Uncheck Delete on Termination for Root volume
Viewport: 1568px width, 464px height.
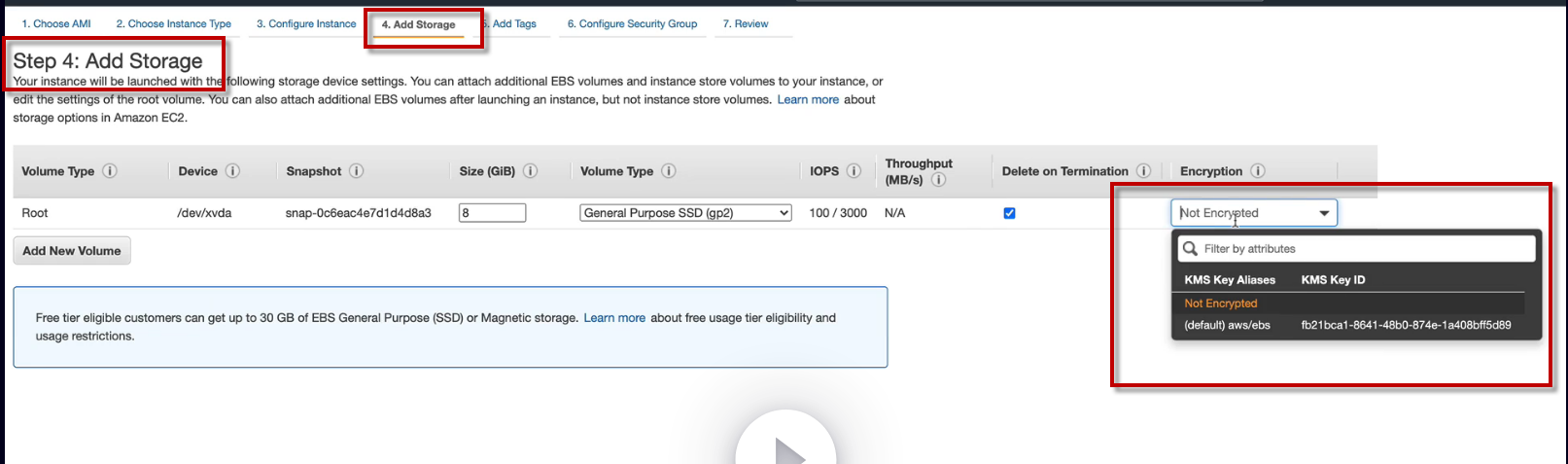1009,213
